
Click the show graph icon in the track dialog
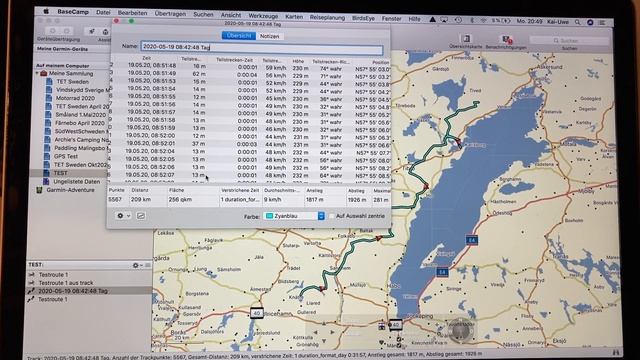(141, 216)
